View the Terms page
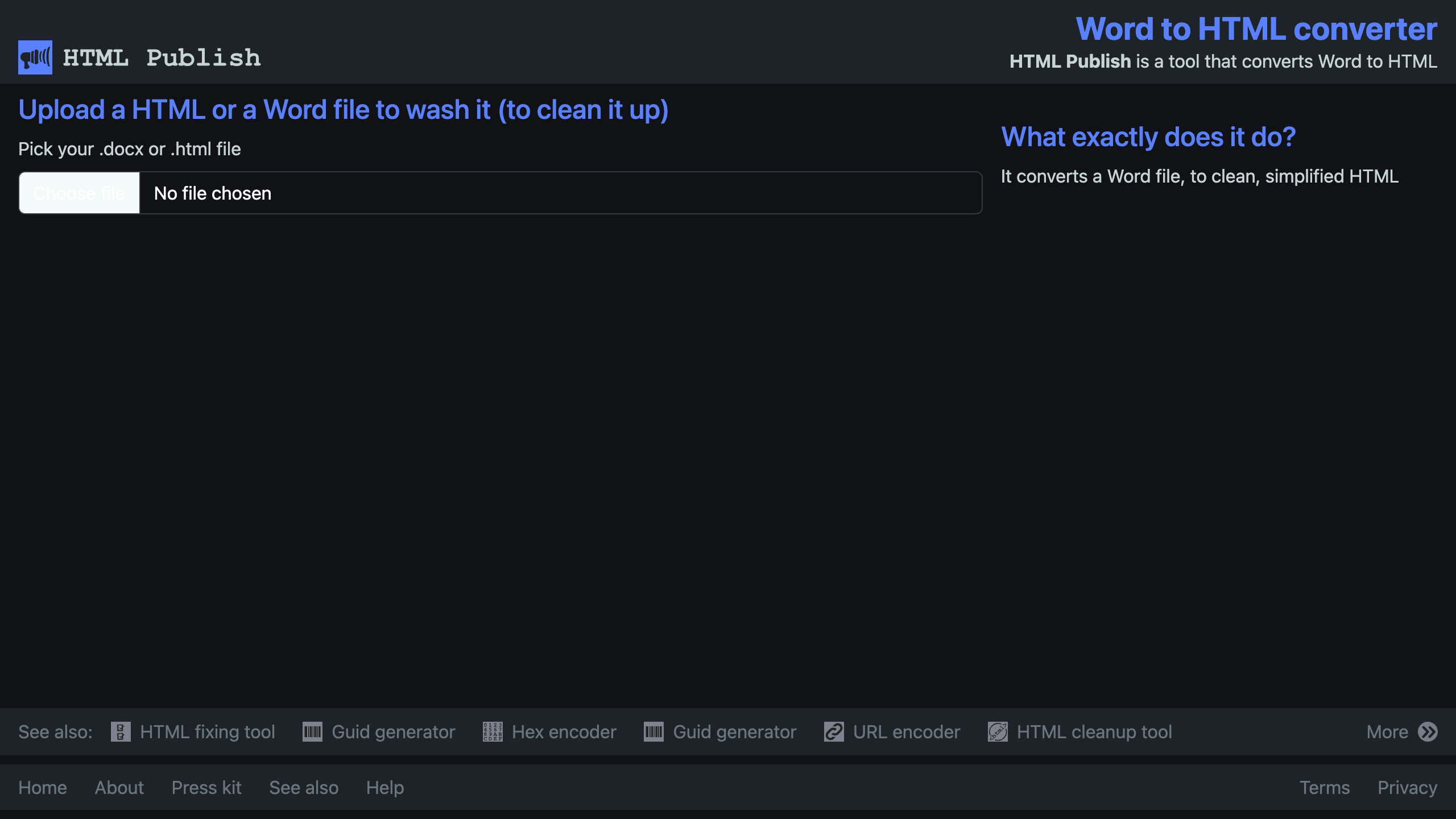 1325,788
